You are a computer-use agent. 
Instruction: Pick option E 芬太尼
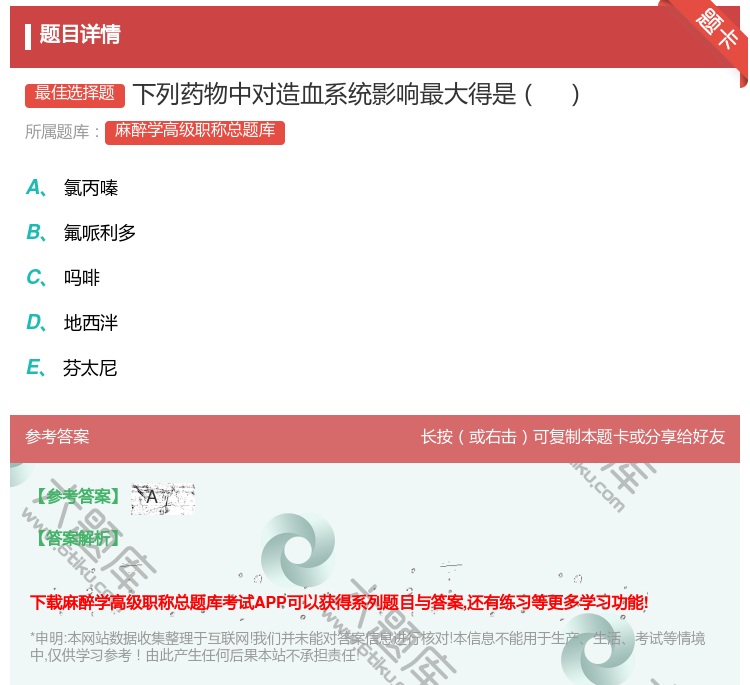point(72,368)
